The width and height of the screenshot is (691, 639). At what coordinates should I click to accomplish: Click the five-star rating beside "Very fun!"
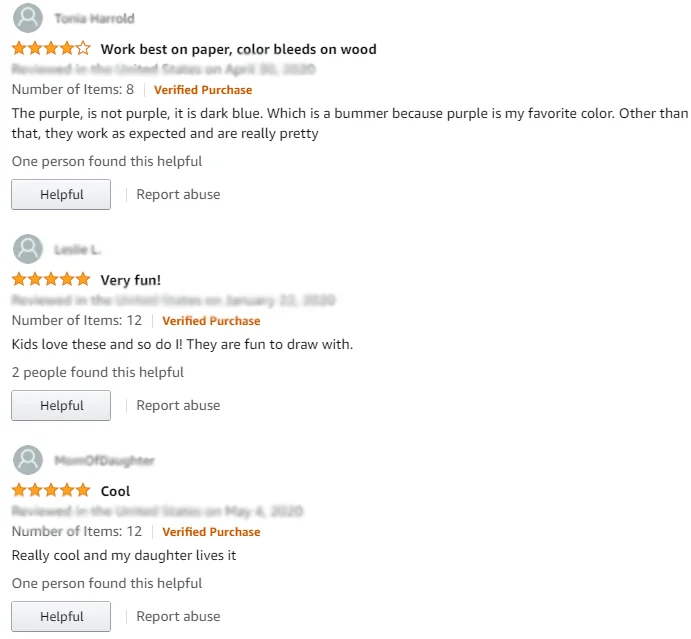[x=51, y=280]
